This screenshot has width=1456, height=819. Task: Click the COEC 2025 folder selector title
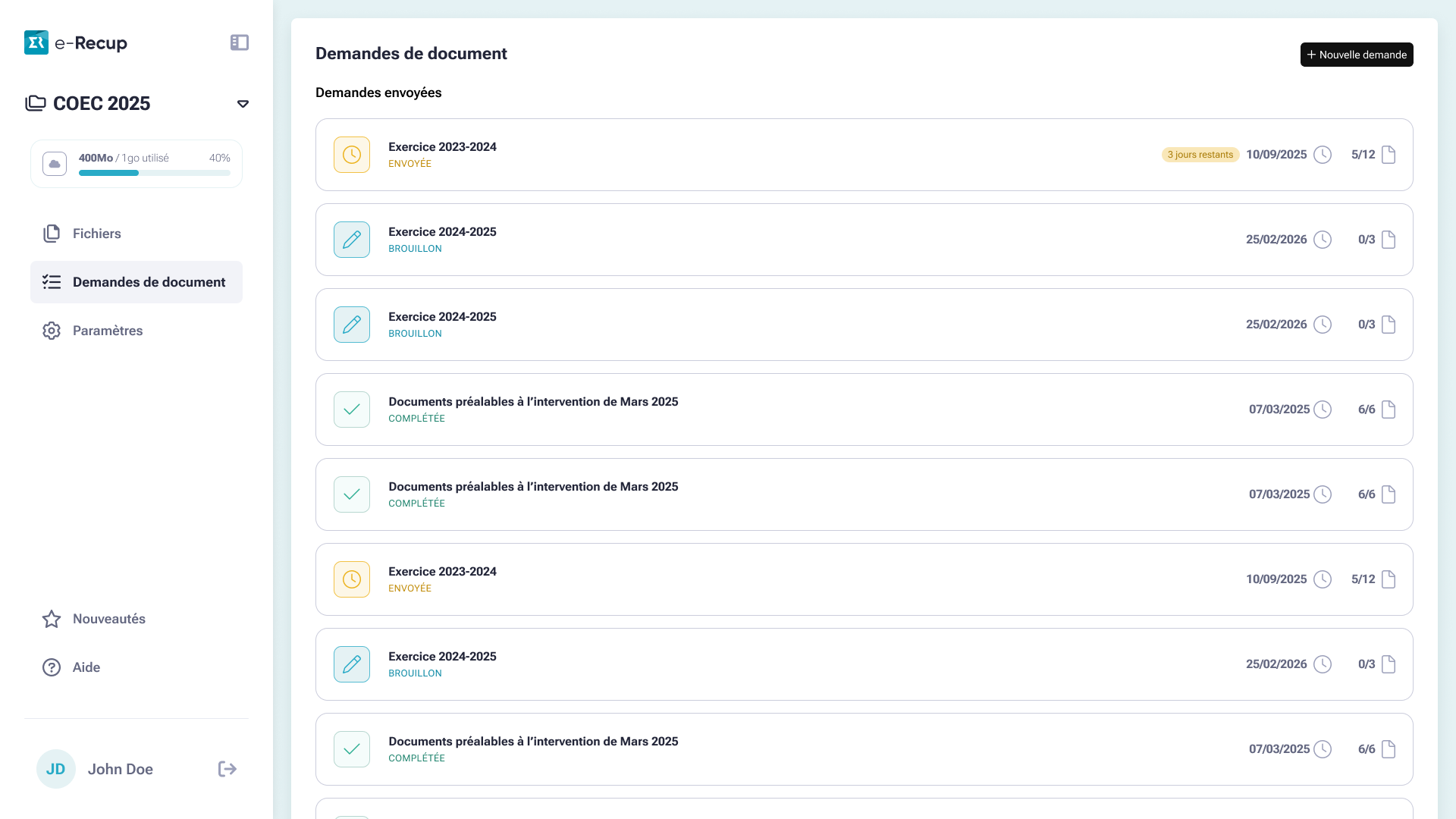click(102, 103)
